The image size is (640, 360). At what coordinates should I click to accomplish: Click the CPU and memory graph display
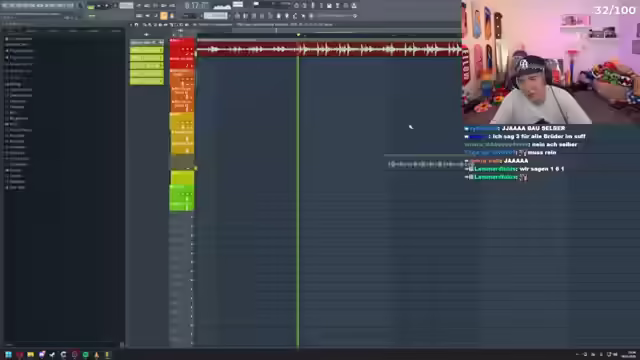[x=222, y=6]
